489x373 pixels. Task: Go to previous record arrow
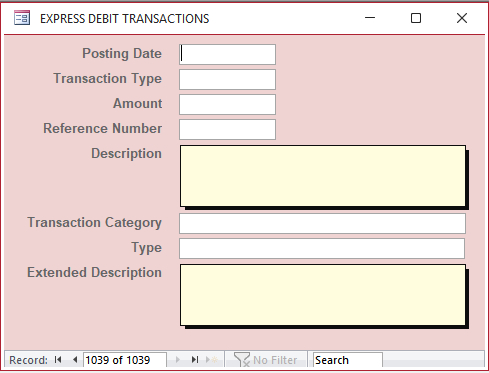(75, 360)
